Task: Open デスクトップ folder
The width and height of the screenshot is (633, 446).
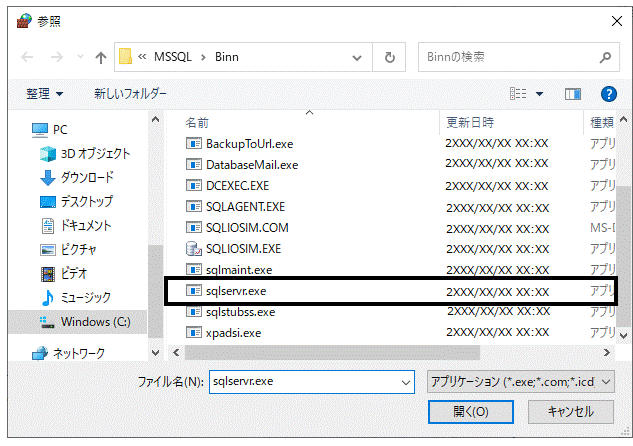Action: 77,201
